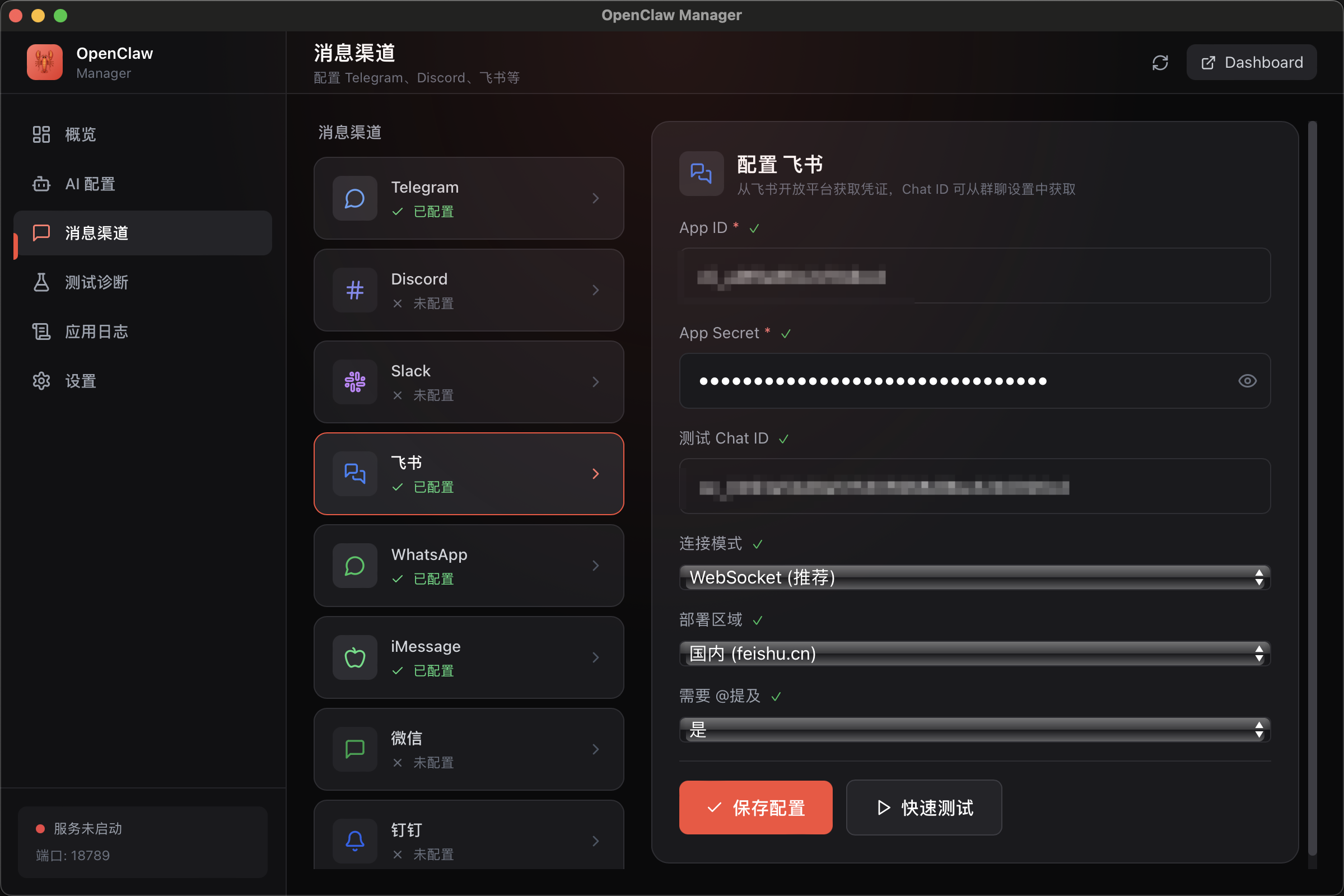Click the 快速测试 button

pos(923,808)
